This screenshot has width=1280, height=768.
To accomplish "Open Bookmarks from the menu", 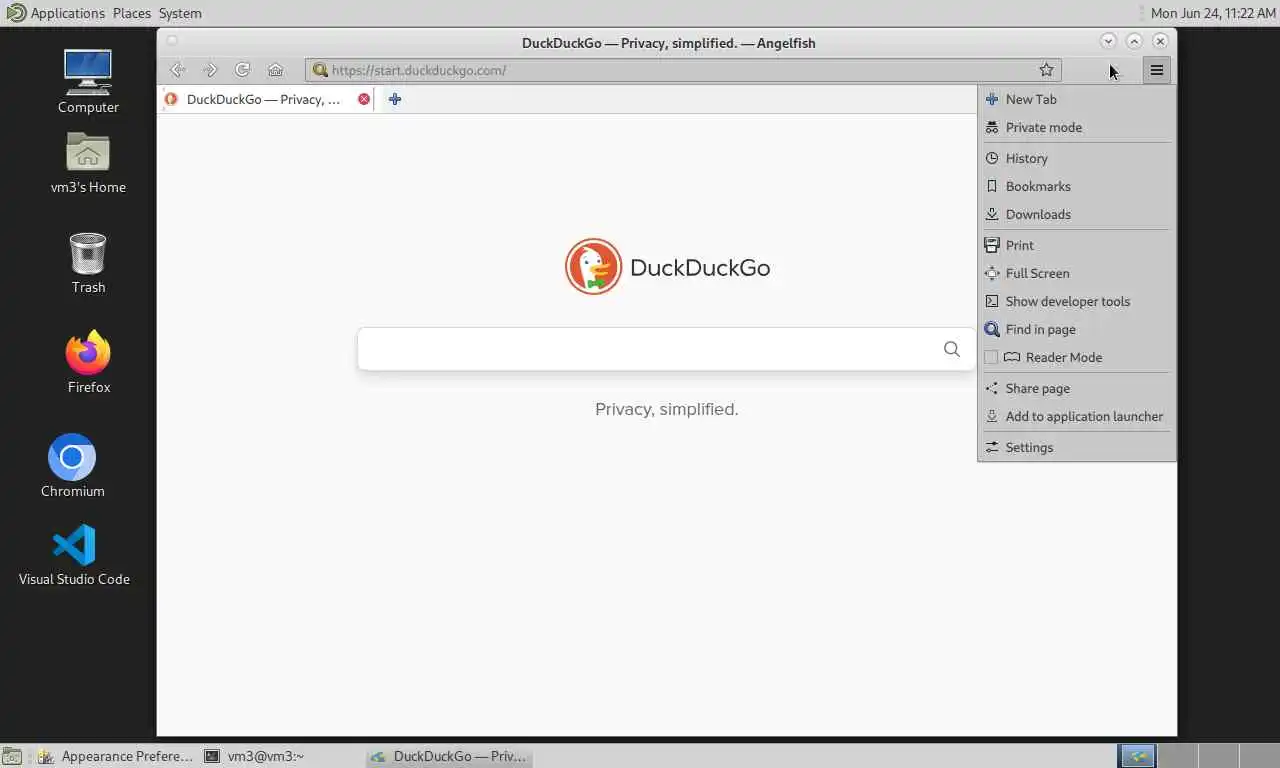I will pos(1076,186).
